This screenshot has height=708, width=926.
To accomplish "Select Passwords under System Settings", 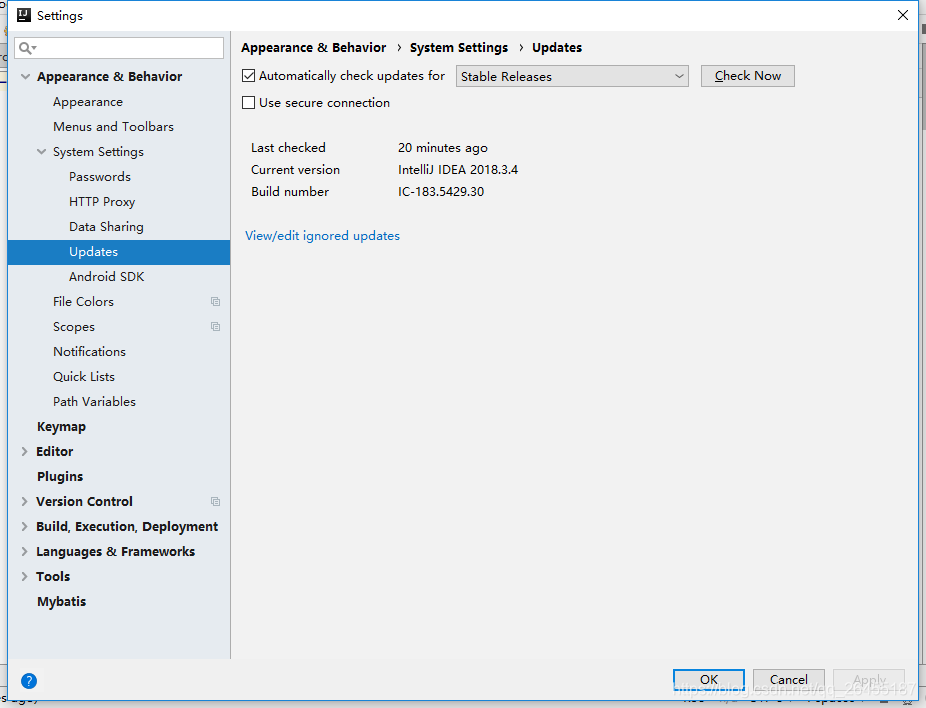I will point(100,177).
